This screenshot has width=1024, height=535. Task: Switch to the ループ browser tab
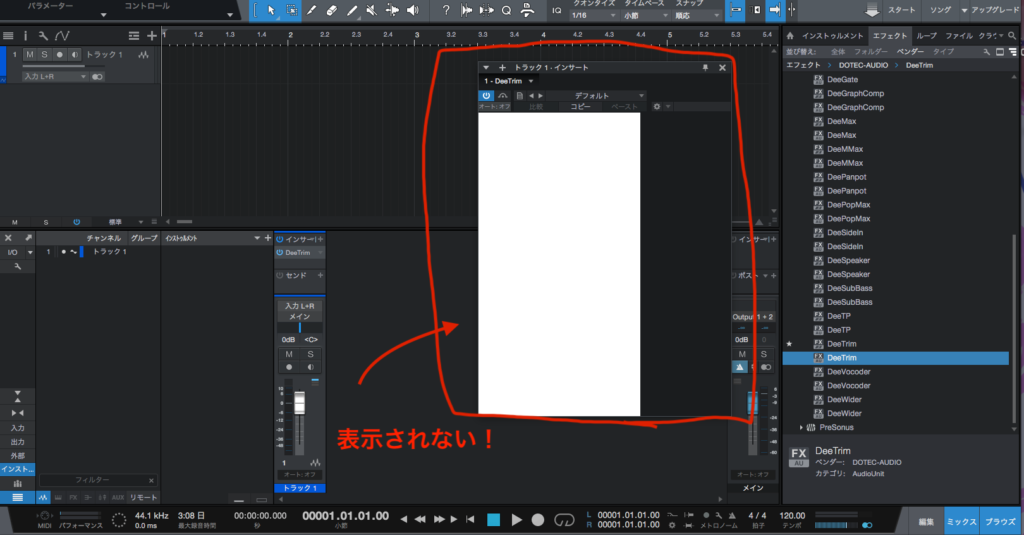[927, 35]
